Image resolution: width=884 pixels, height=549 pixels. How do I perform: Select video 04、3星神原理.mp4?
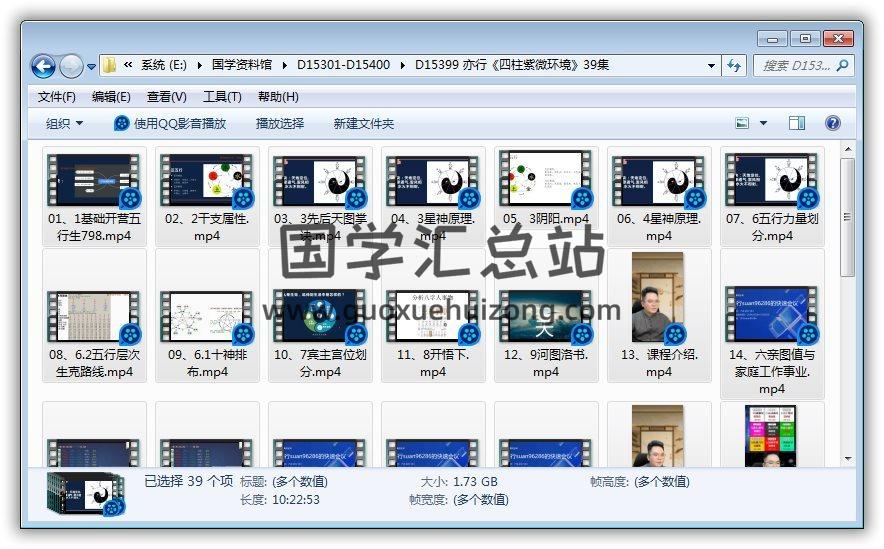tap(433, 196)
